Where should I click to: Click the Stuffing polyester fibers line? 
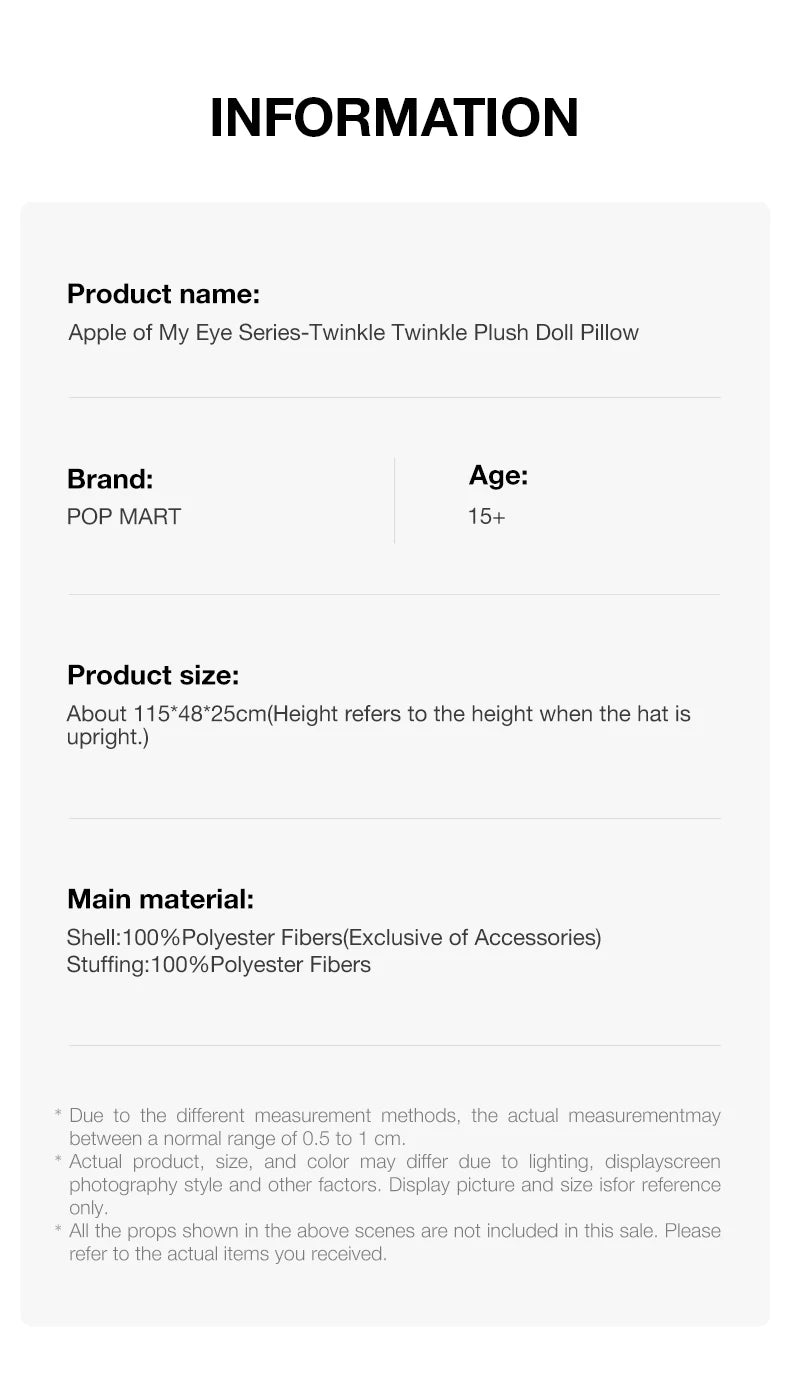point(218,965)
